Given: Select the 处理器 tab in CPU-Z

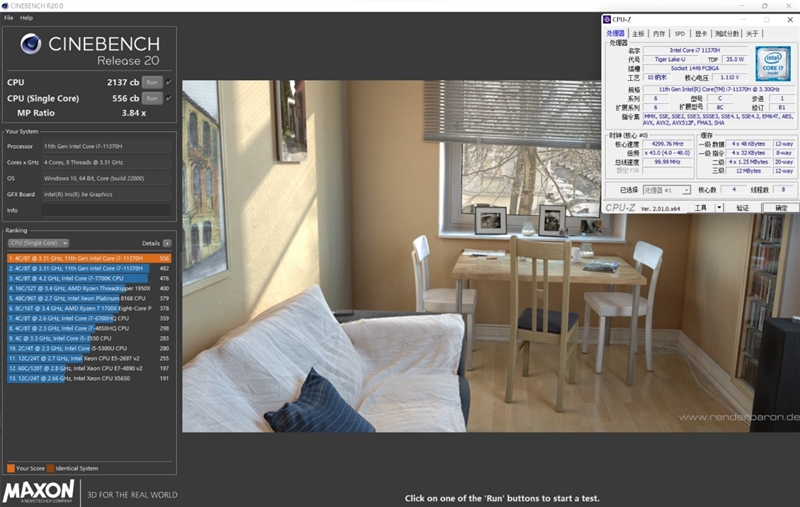Looking at the screenshot, I should point(615,34).
